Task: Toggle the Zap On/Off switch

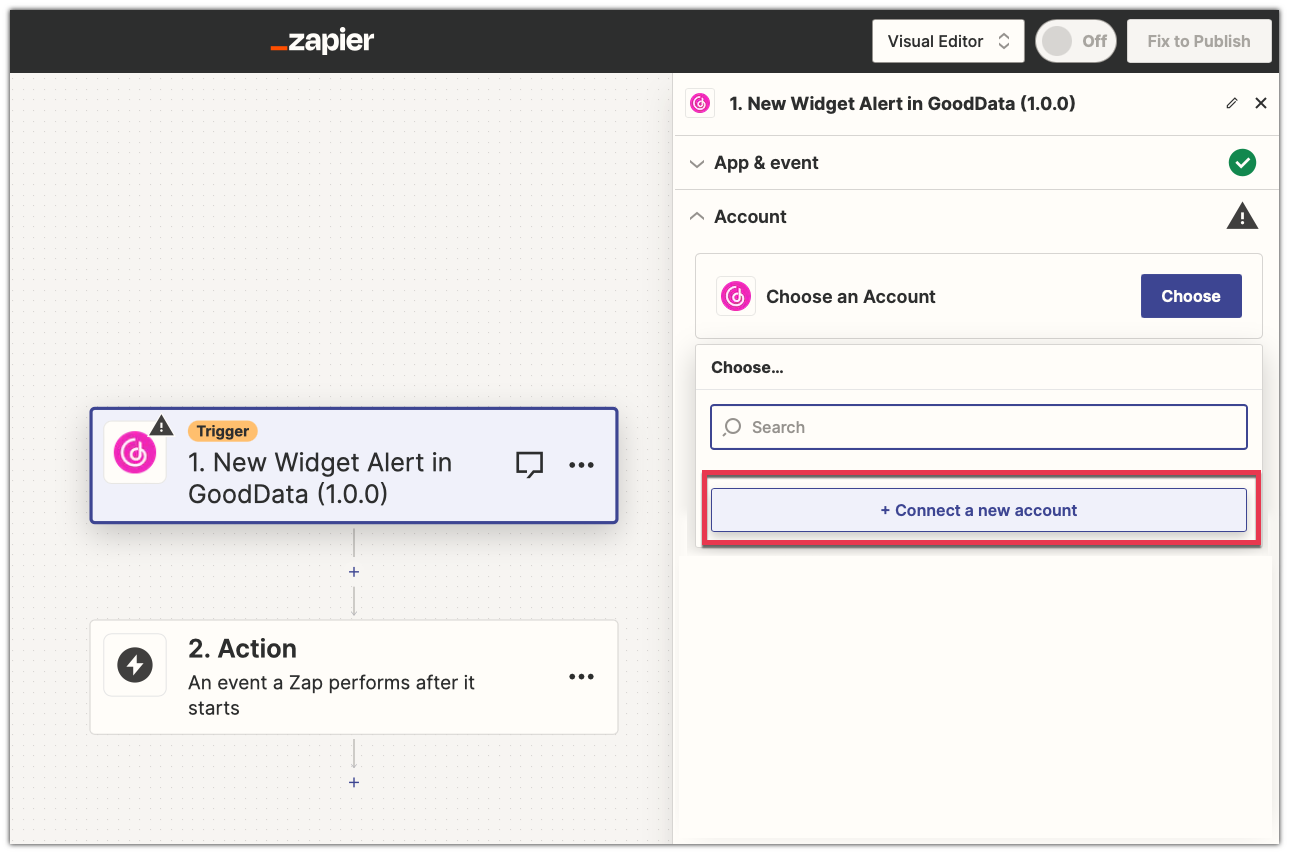Action: click(x=1076, y=41)
